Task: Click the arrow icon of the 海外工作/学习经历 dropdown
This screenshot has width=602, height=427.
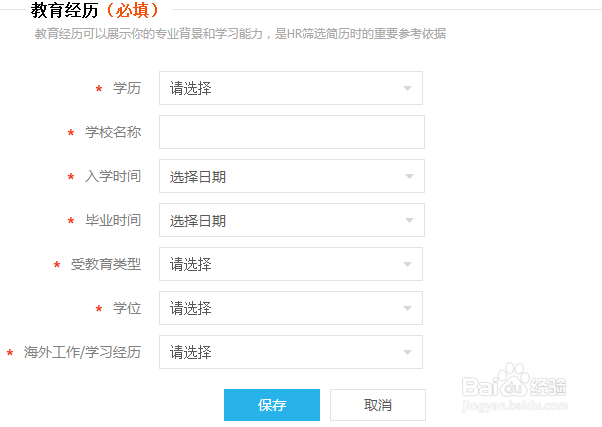Action: (x=408, y=353)
